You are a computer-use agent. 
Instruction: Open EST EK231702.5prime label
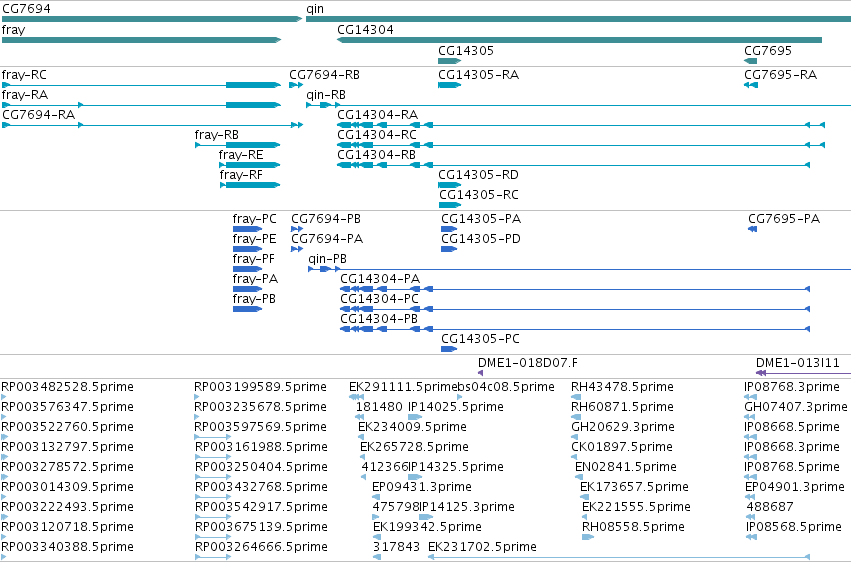(x=482, y=547)
